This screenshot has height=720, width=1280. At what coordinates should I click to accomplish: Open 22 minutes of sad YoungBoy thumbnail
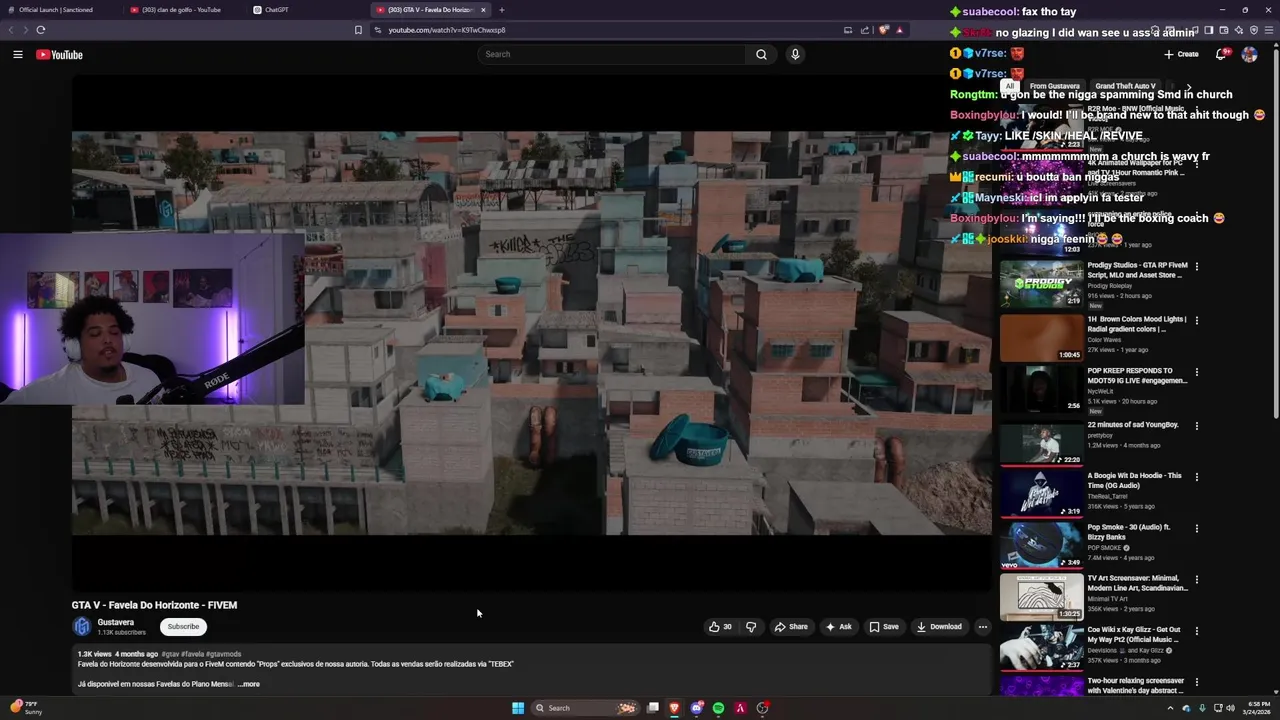tap(1041, 442)
